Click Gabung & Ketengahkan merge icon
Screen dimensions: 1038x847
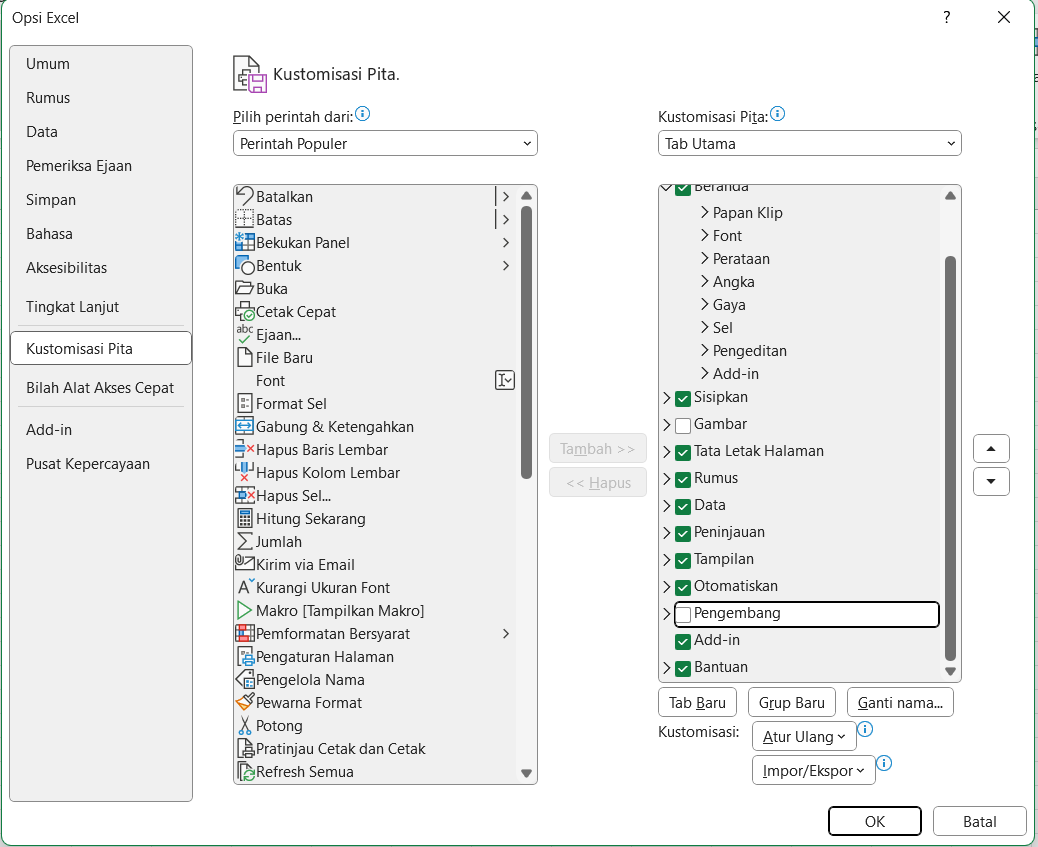(x=245, y=426)
